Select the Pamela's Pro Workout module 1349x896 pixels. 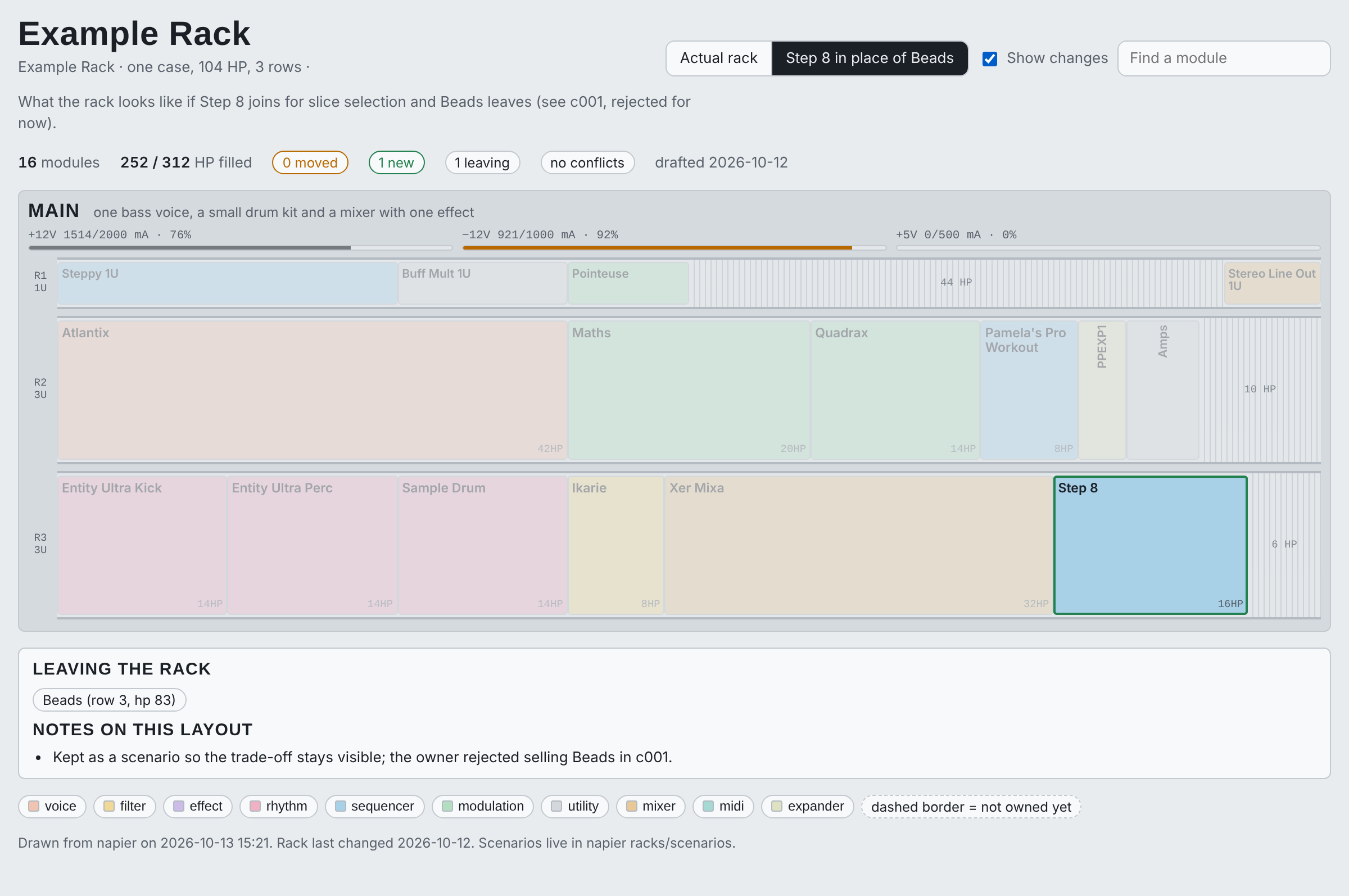point(1029,390)
